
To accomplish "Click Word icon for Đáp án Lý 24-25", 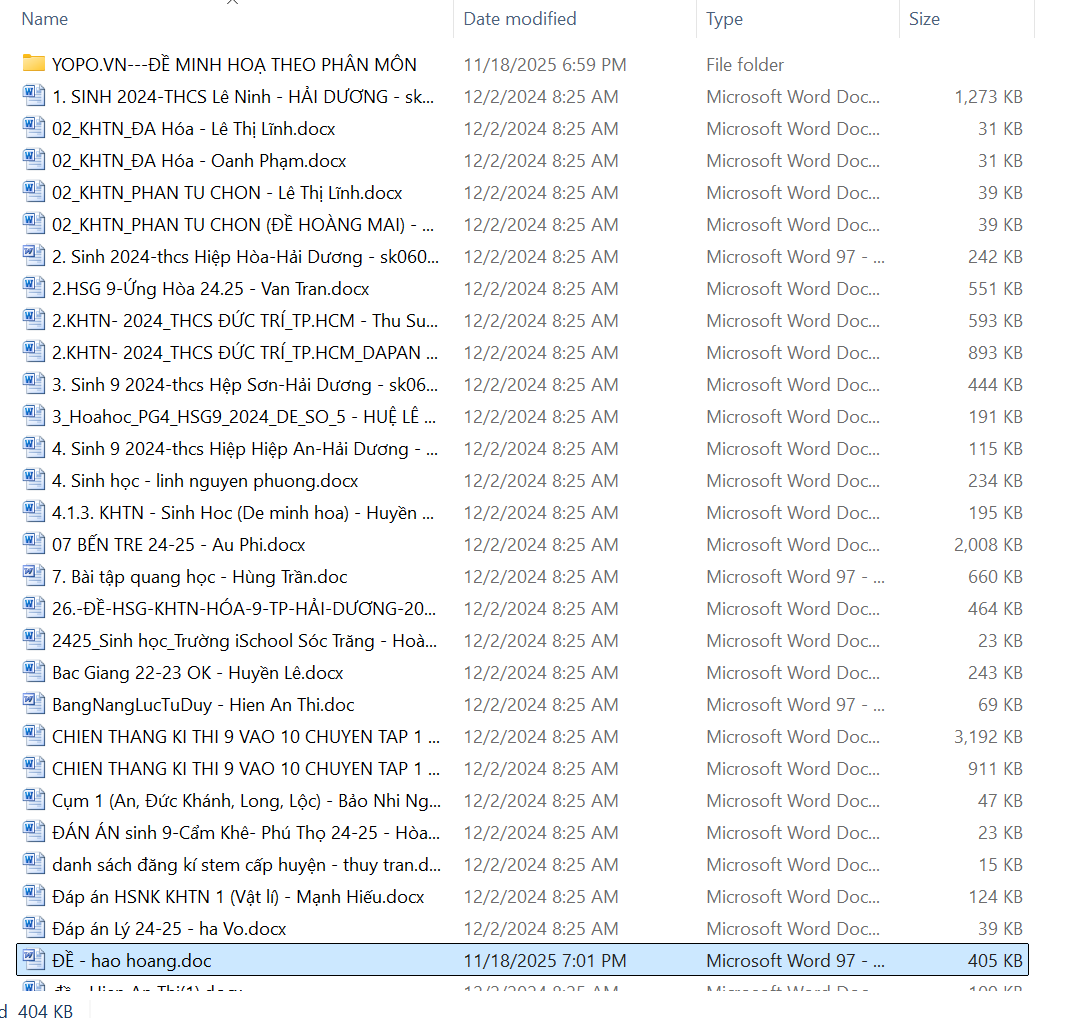I will [34, 929].
